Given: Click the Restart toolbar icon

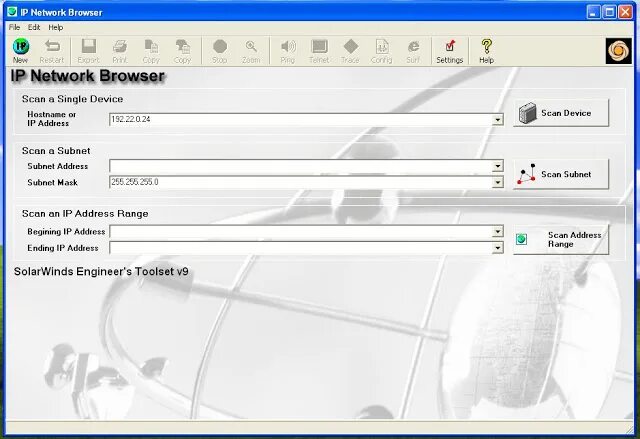Looking at the screenshot, I should pyautogui.click(x=52, y=51).
